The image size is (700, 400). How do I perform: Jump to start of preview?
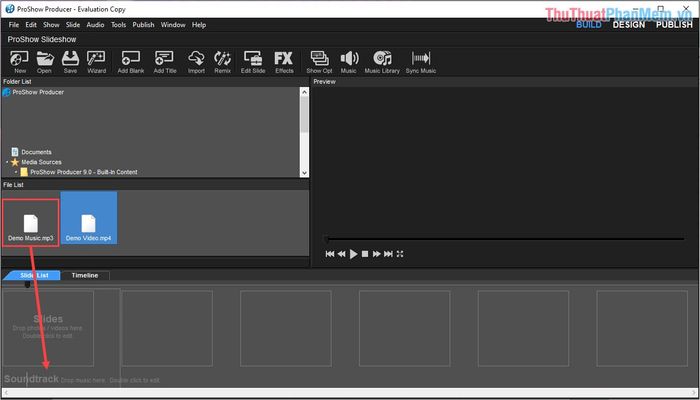[x=330, y=254]
